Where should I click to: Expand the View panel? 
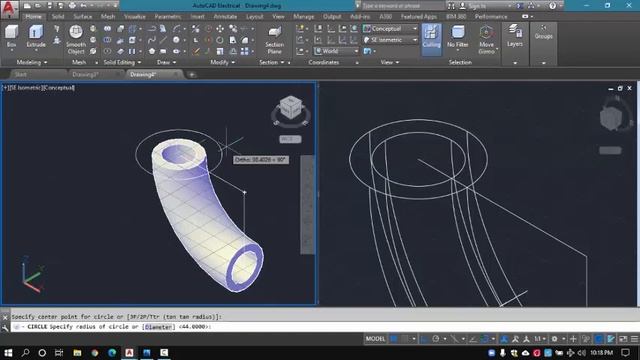pyautogui.click(x=390, y=62)
